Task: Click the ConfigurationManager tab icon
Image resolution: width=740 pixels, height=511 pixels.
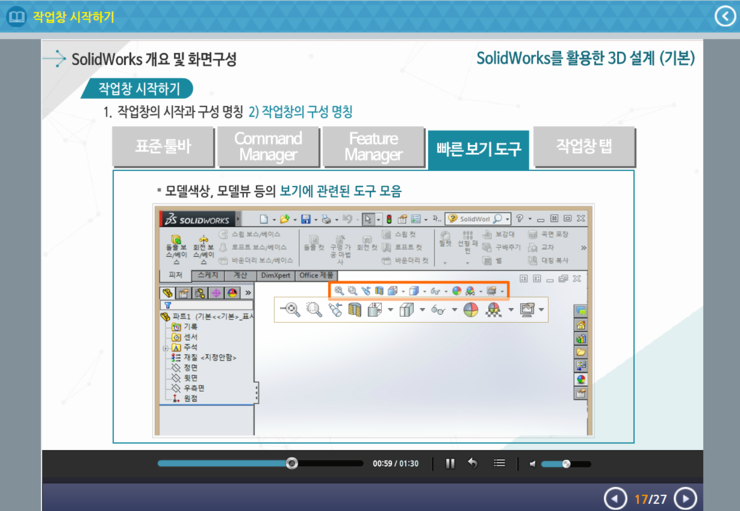Action: (x=200, y=293)
